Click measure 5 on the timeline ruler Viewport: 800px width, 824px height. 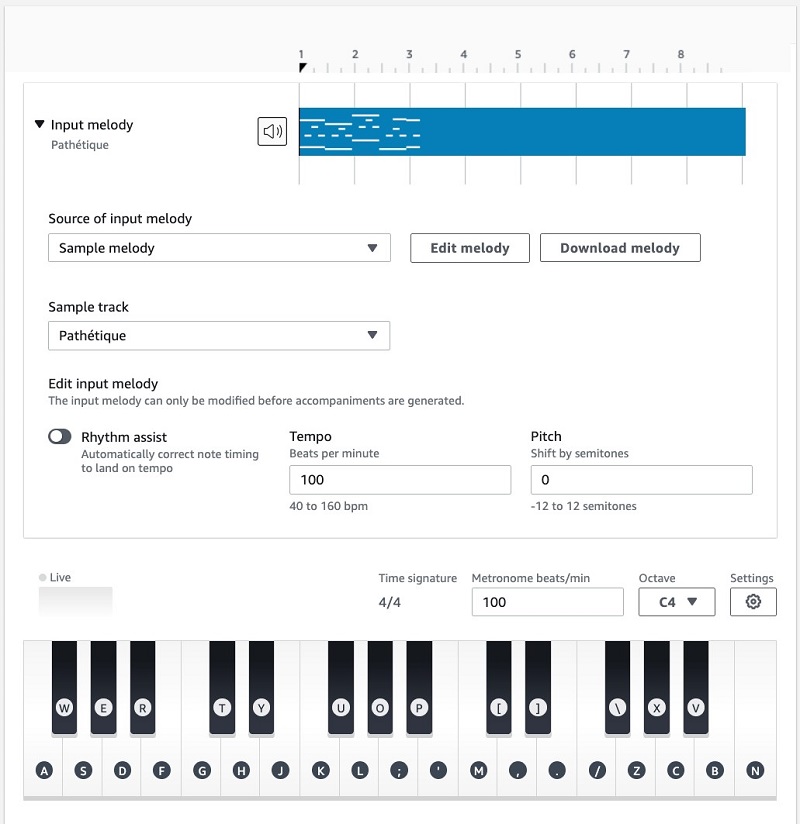[518, 60]
